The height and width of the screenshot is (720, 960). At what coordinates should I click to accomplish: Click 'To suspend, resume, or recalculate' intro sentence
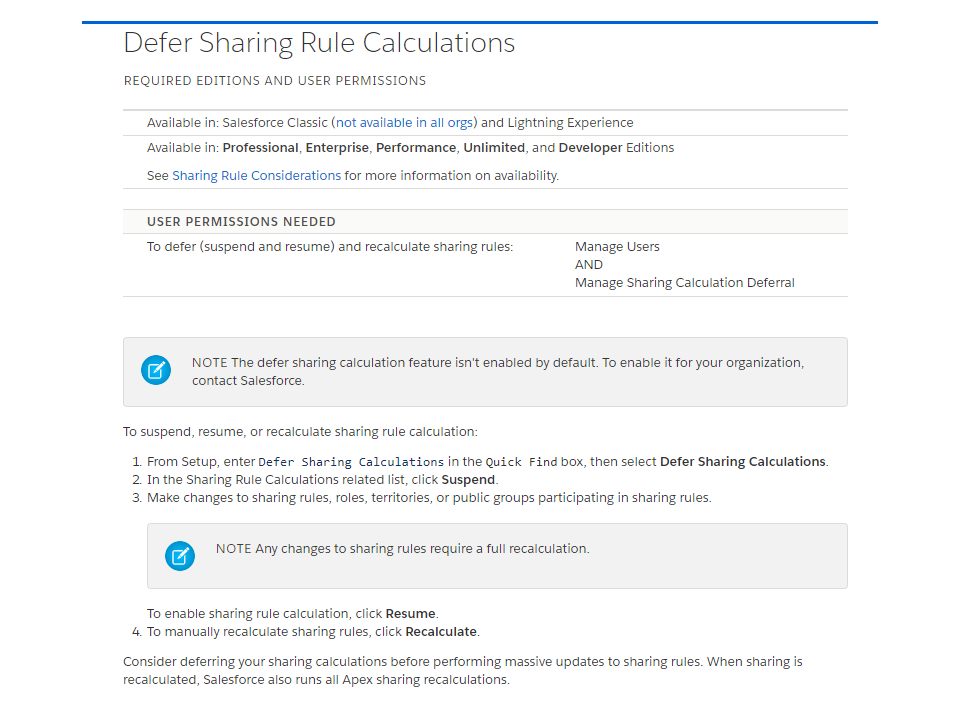pos(300,432)
